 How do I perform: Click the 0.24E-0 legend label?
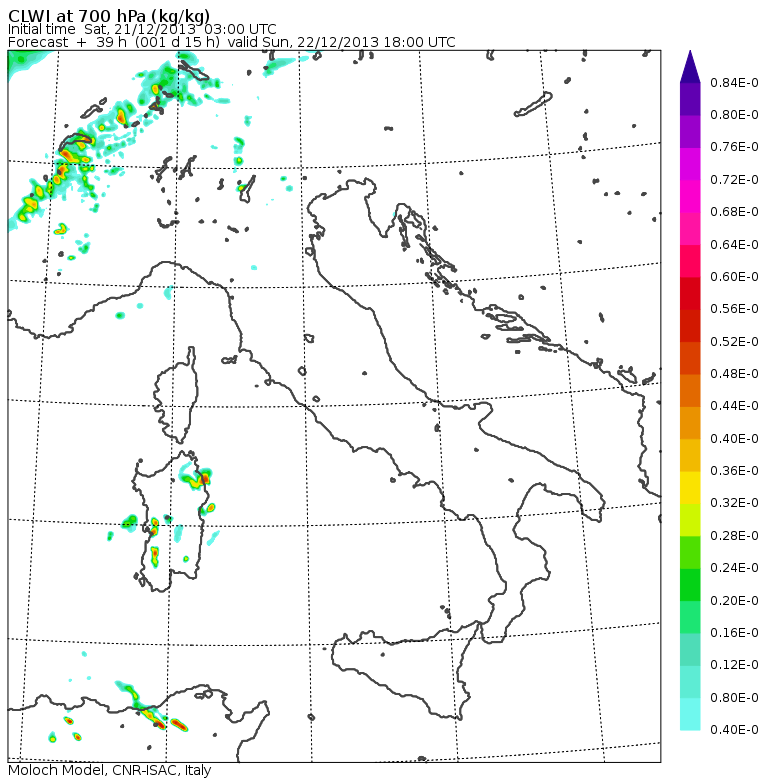coord(734,568)
